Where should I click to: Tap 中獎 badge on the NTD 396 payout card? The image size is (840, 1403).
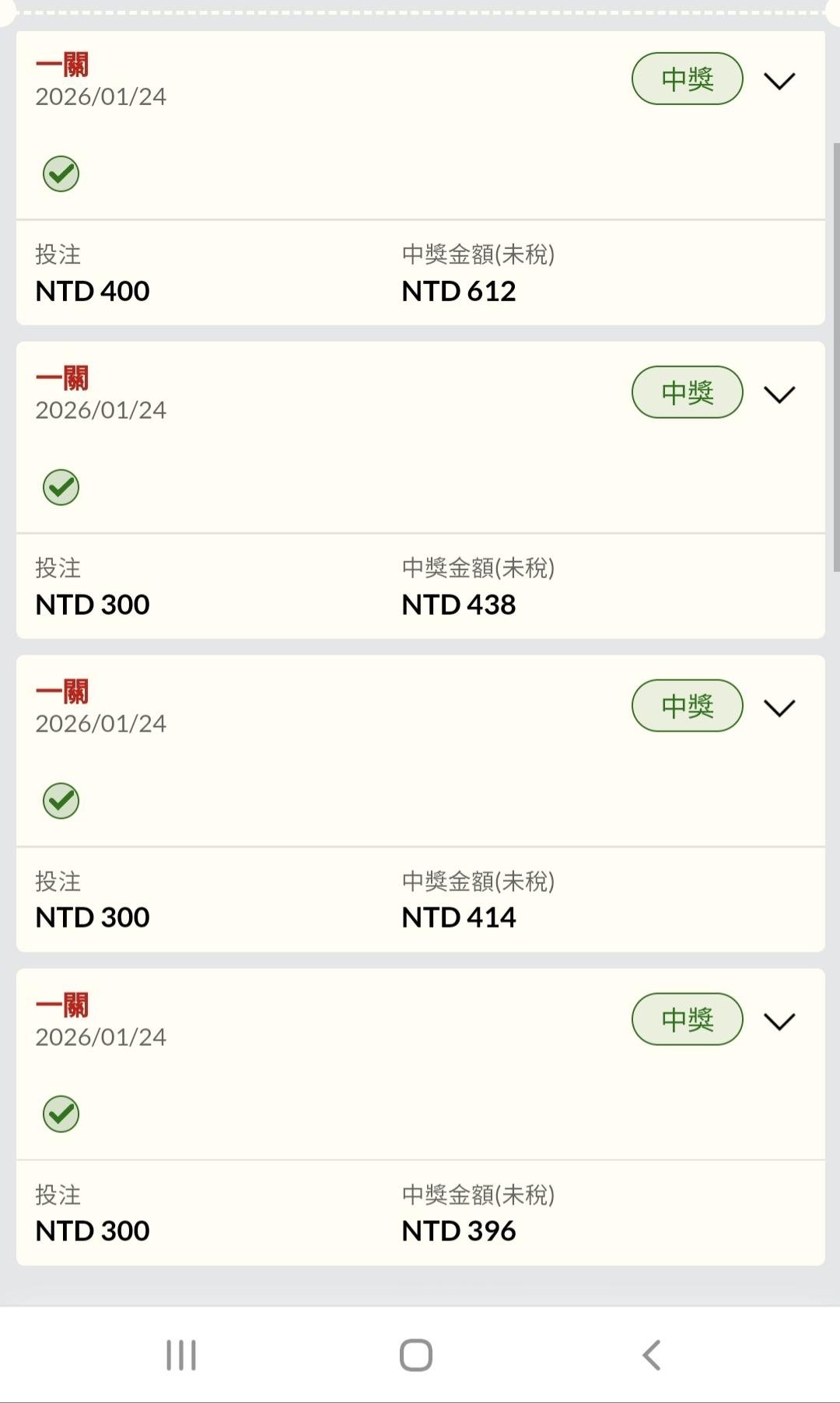pyautogui.click(x=687, y=1019)
